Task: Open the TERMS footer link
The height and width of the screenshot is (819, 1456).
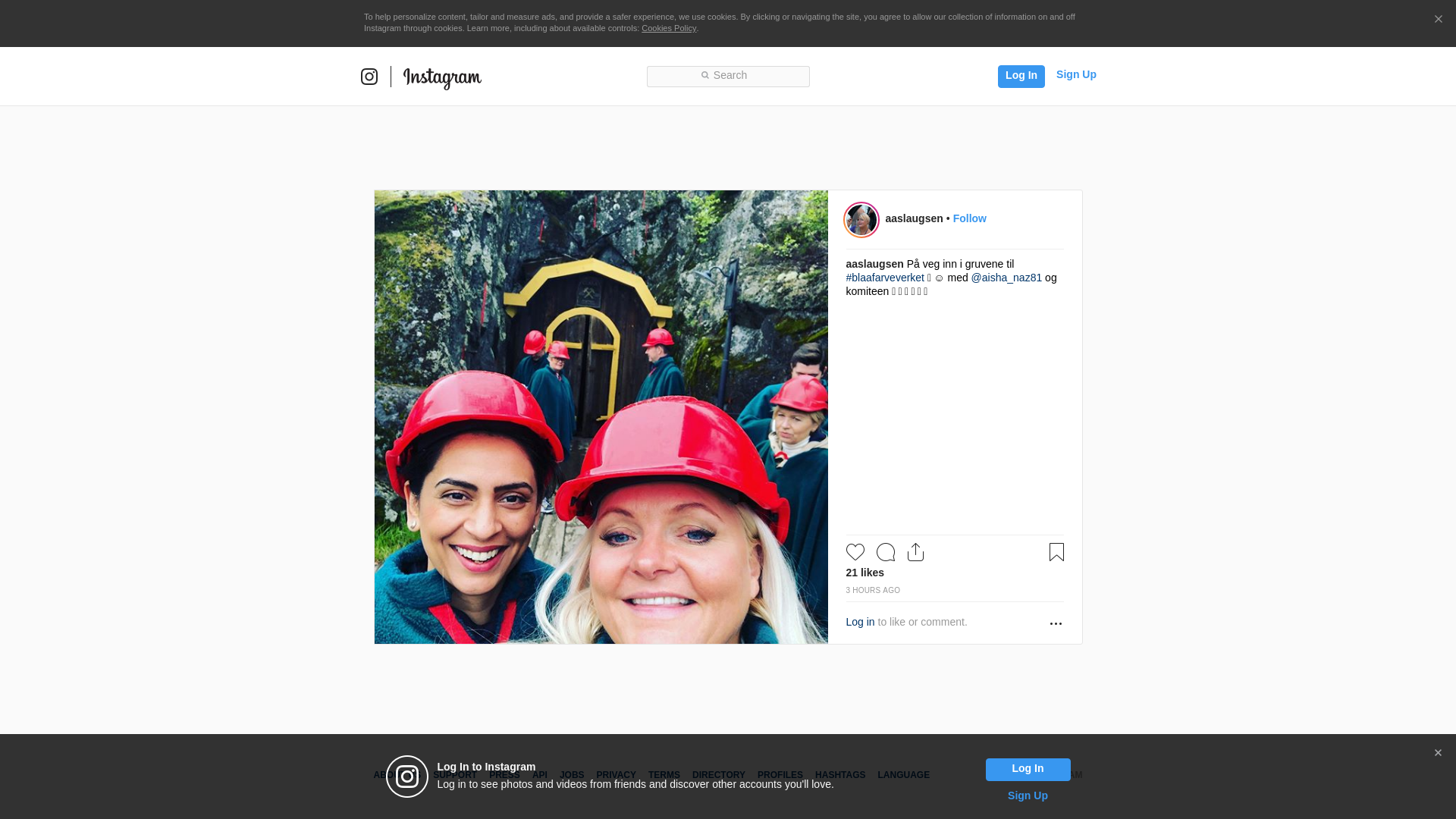Action: pyautogui.click(x=664, y=775)
